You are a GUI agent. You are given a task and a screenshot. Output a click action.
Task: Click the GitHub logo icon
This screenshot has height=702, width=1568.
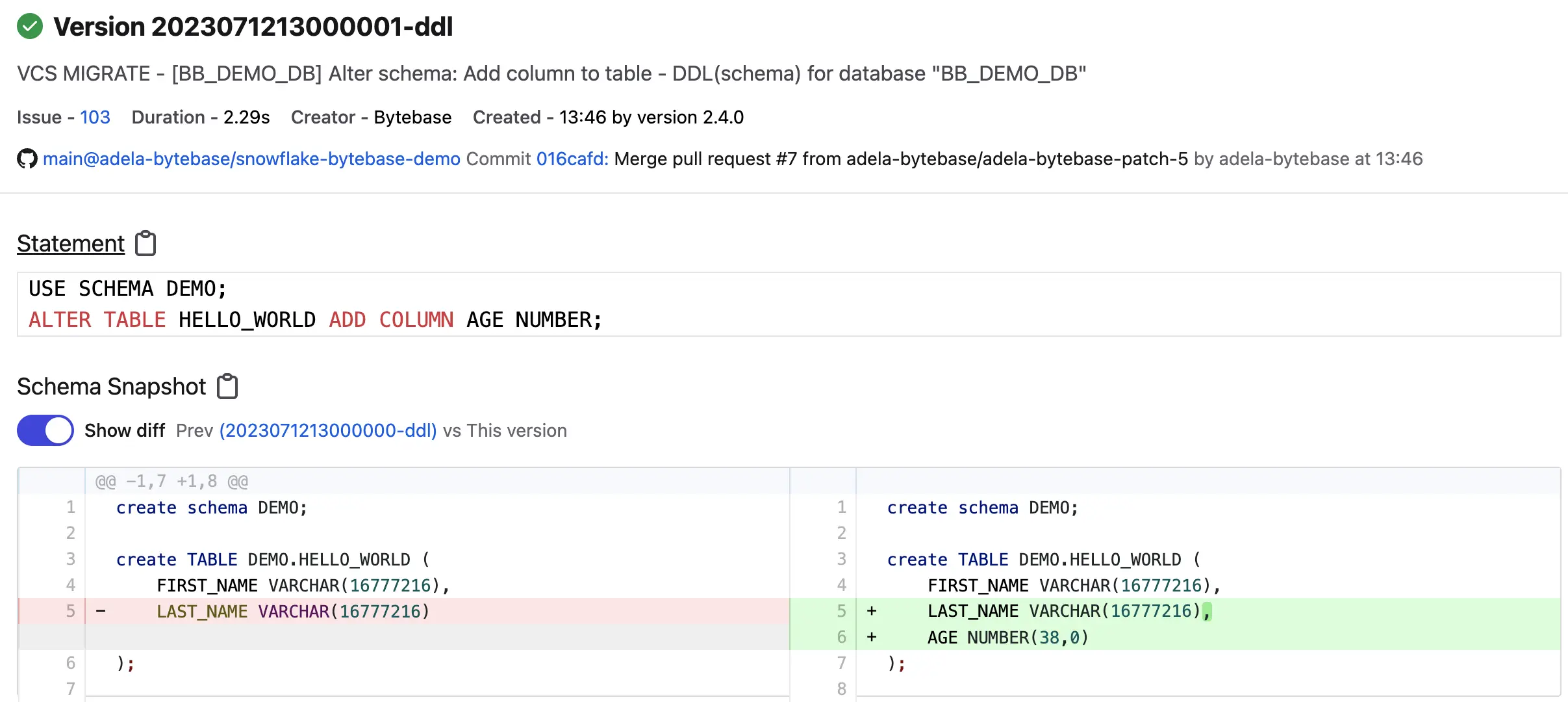pos(27,159)
